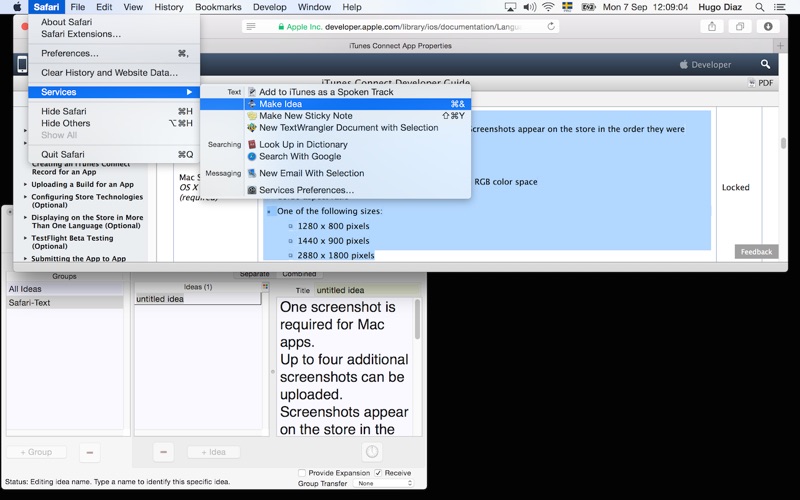The width and height of the screenshot is (800, 500).
Task: Choose Add to iTunes as a Spoken Track
Action: (x=335, y=92)
